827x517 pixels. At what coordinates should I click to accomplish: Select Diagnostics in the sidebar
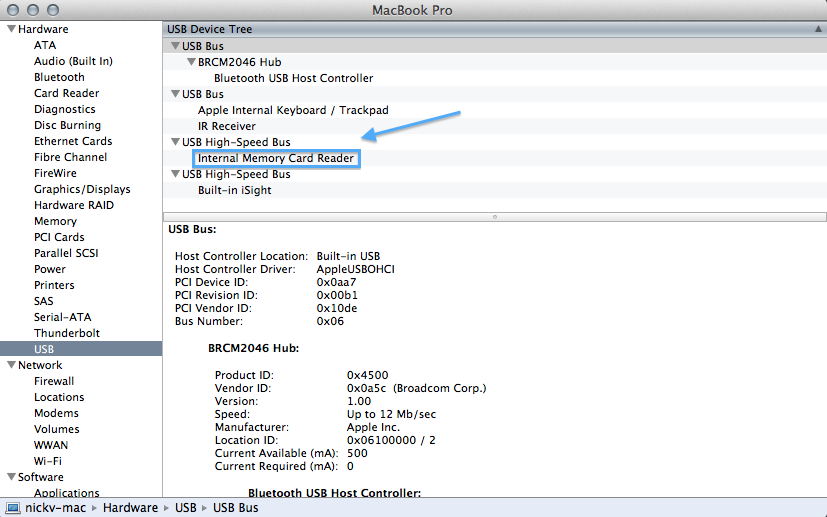pos(65,109)
